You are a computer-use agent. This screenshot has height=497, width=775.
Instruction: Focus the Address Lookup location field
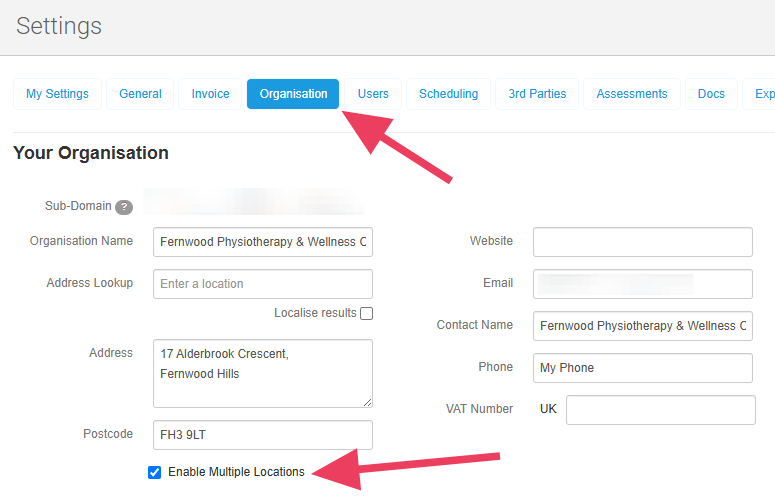(x=263, y=284)
